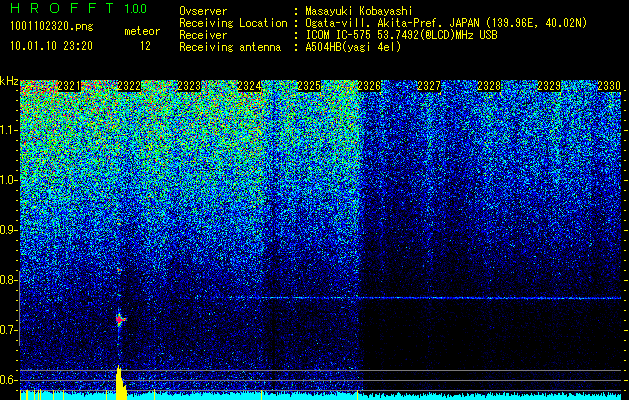Click the 2324 time marker
The image size is (629, 400).
pos(249,86)
